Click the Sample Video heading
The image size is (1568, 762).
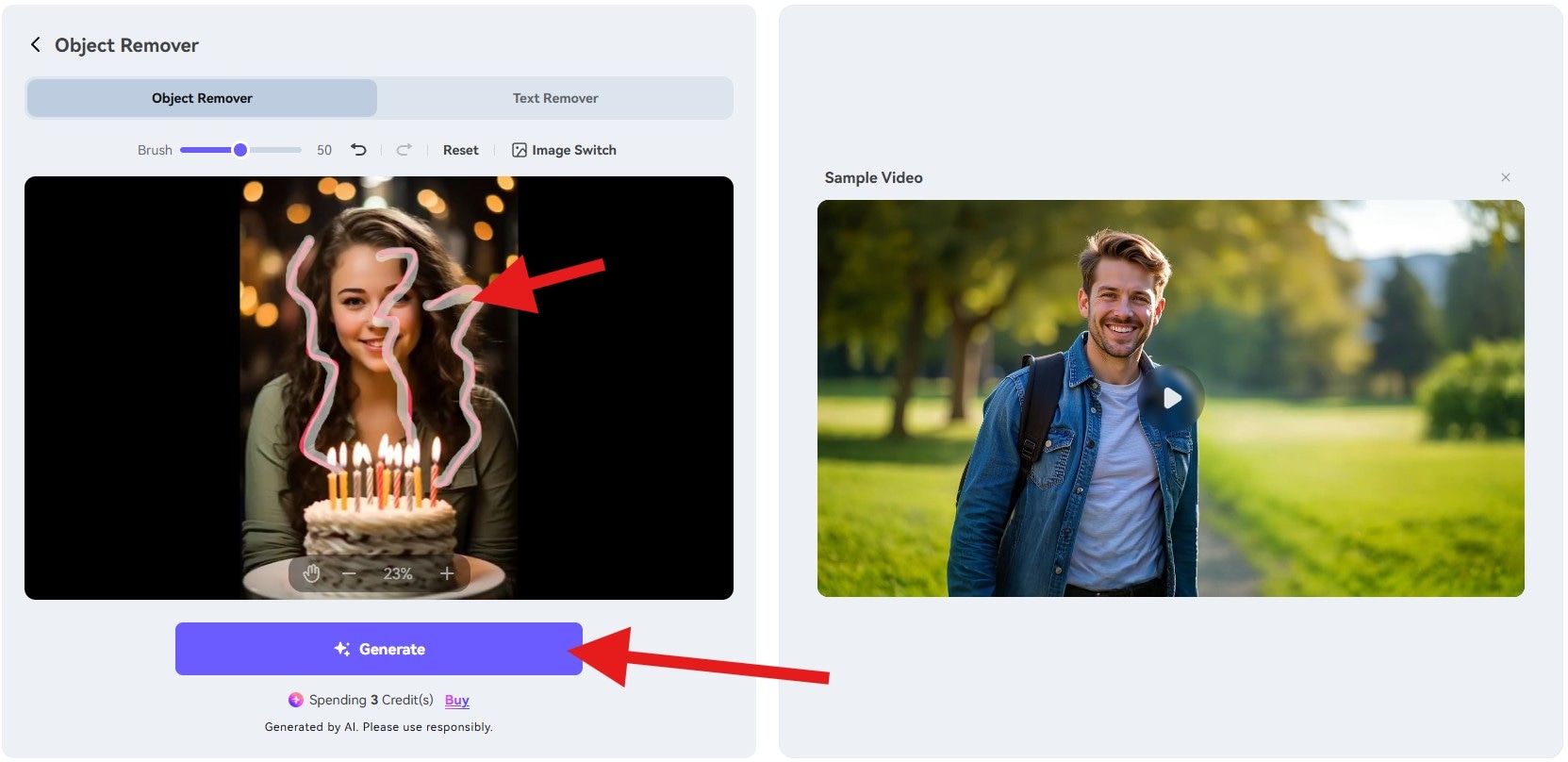click(x=874, y=177)
